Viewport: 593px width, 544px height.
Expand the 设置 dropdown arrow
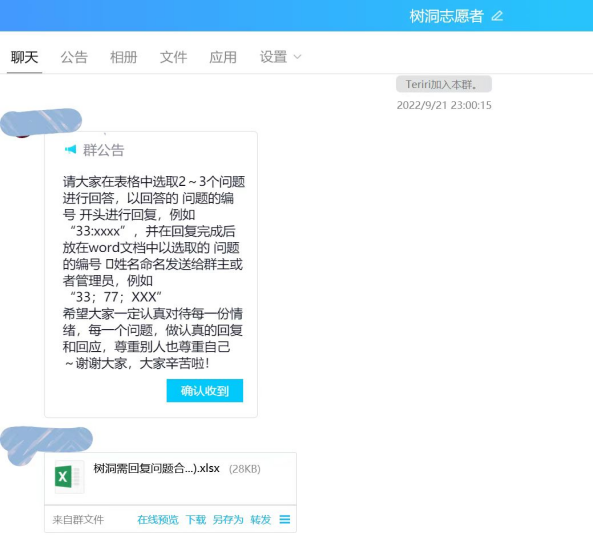[298, 57]
